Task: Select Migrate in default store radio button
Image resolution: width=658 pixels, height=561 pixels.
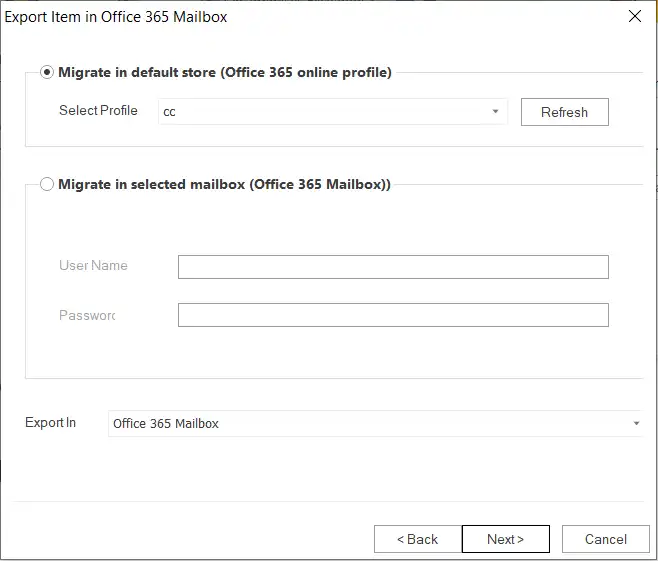Action: pyautogui.click(x=47, y=72)
